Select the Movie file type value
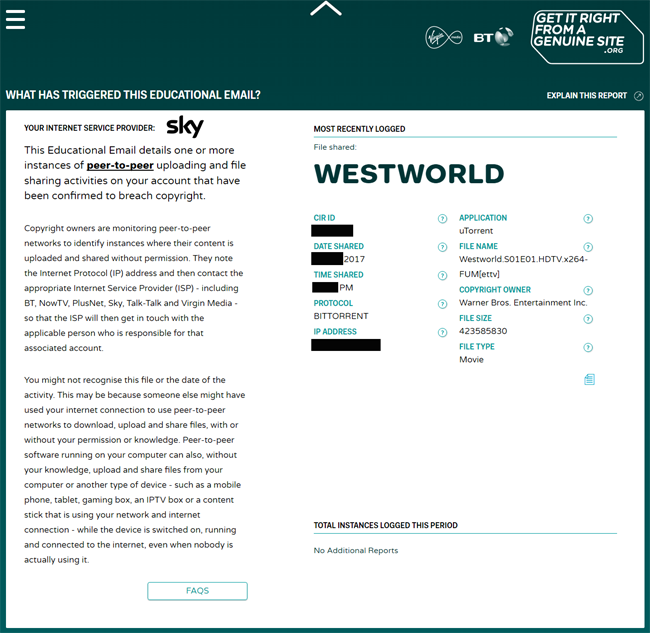The image size is (650, 633). click(471, 359)
